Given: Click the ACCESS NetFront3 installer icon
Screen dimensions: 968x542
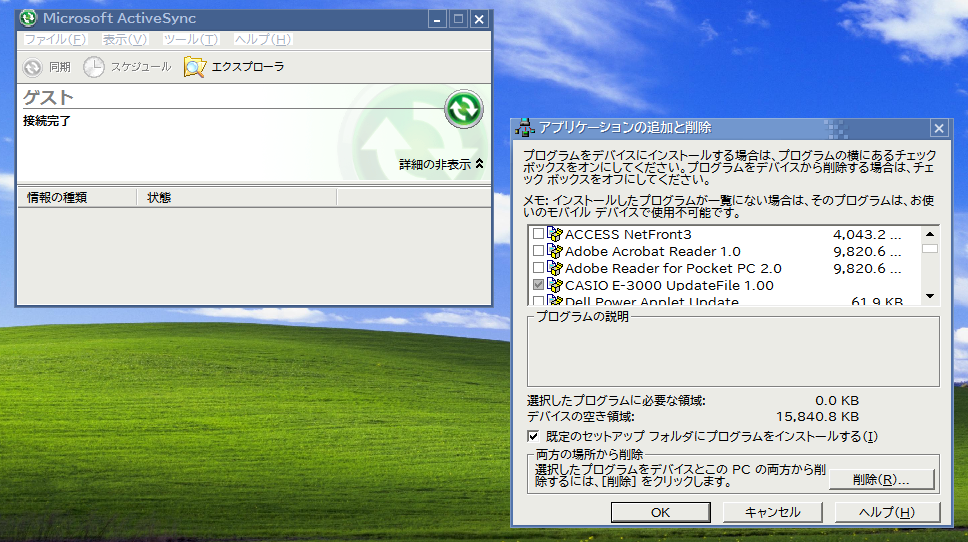Looking at the screenshot, I should [555, 234].
